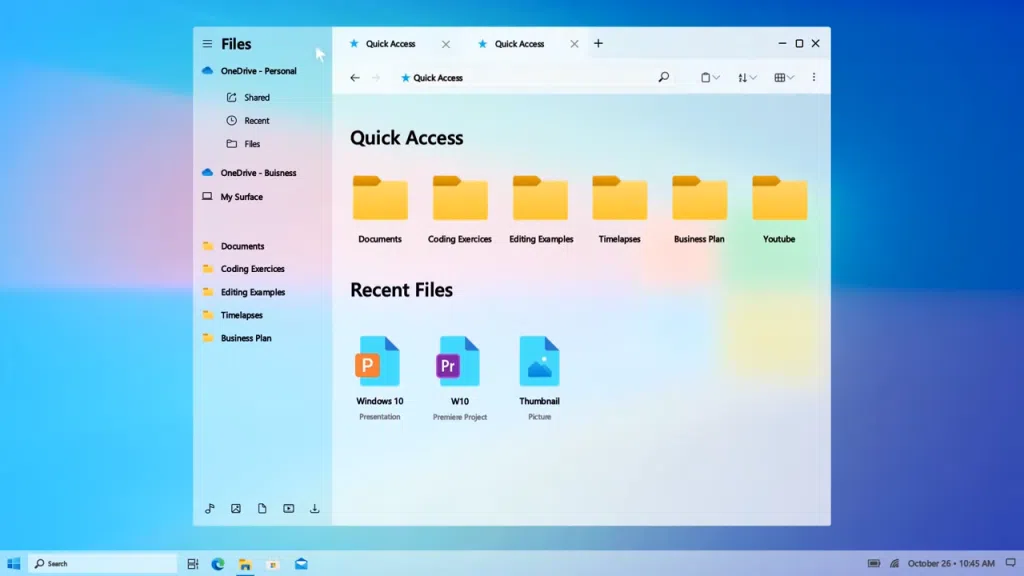Open the Music section from bottom sidebar

210,508
